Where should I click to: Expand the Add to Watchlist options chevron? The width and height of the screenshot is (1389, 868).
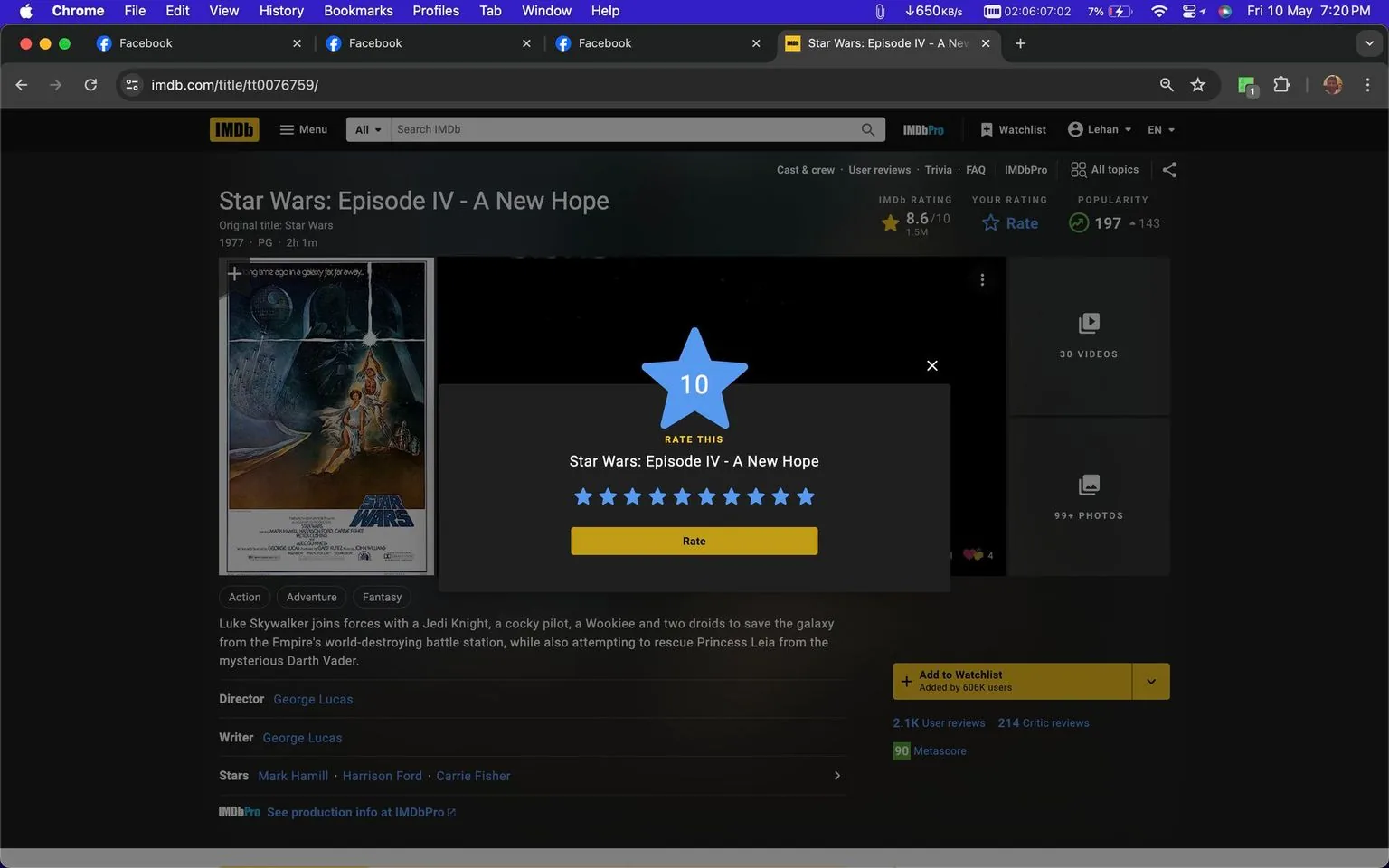[1150, 681]
